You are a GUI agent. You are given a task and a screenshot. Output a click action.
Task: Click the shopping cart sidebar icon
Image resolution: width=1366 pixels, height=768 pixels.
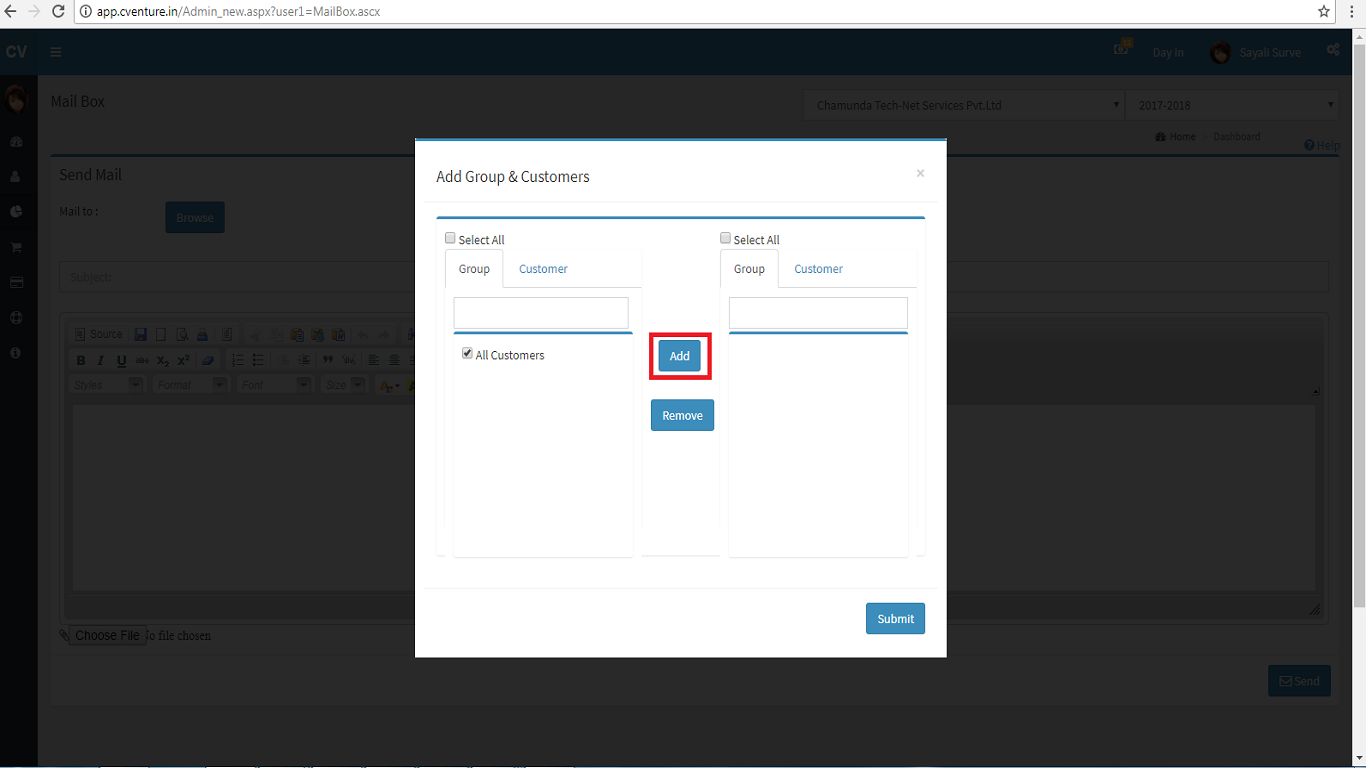pyautogui.click(x=16, y=247)
